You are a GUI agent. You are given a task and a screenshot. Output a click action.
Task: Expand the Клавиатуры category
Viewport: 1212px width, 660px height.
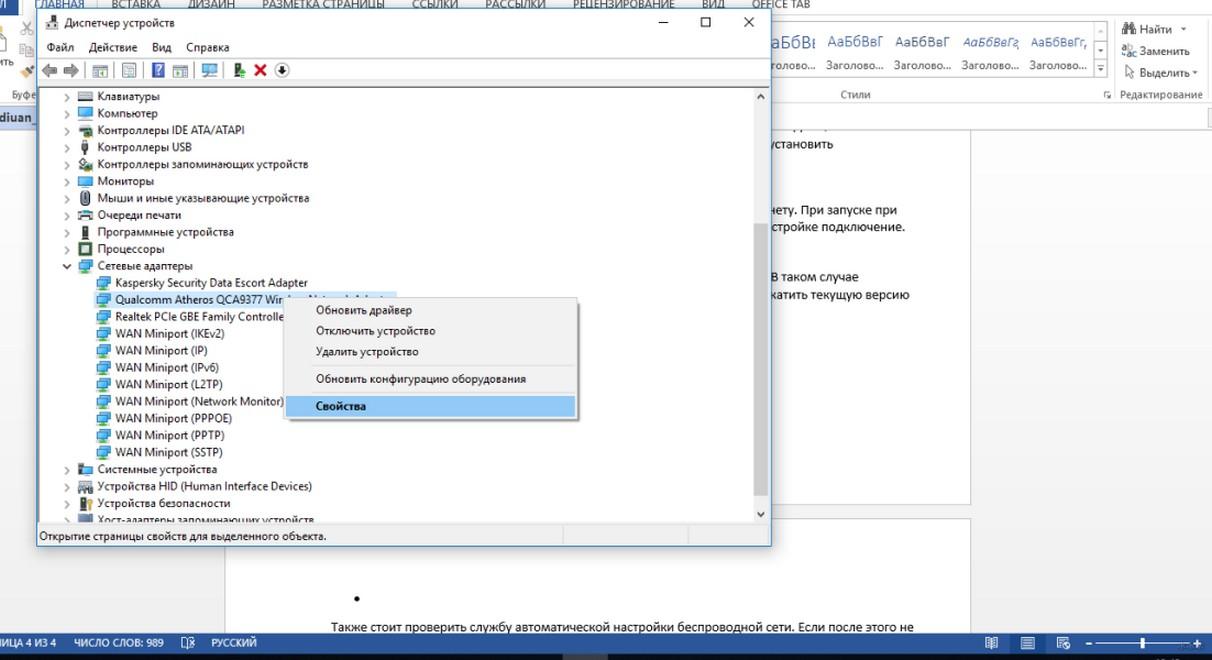click(x=67, y=97)
